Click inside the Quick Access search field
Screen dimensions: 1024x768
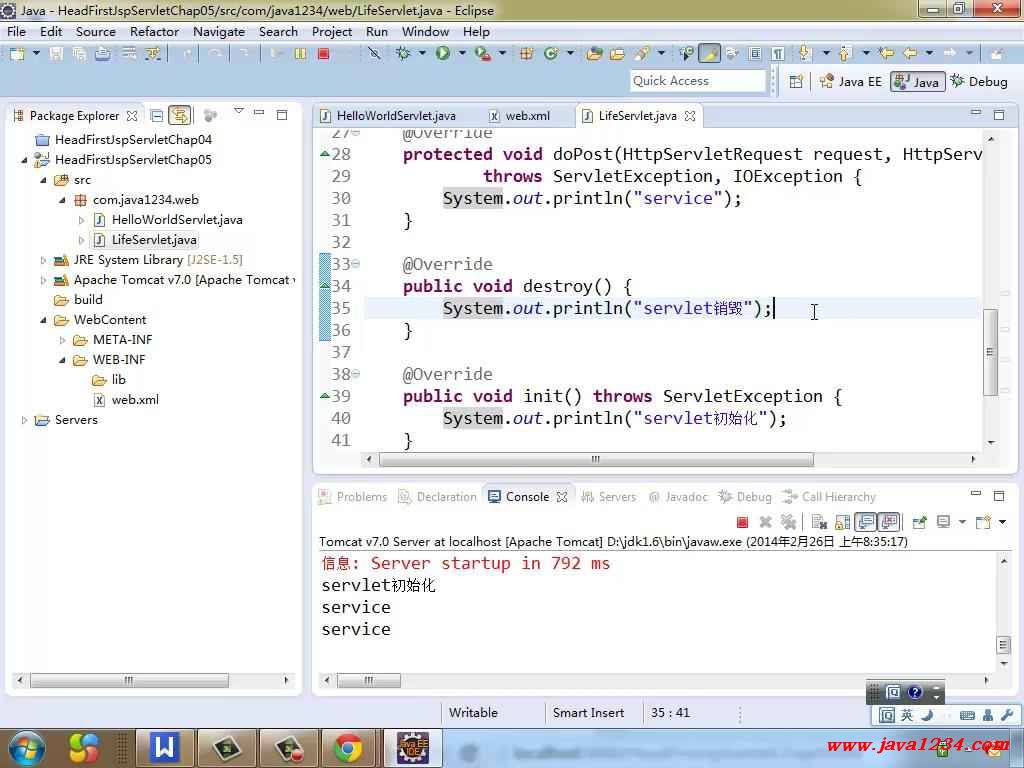click(697, 81)
